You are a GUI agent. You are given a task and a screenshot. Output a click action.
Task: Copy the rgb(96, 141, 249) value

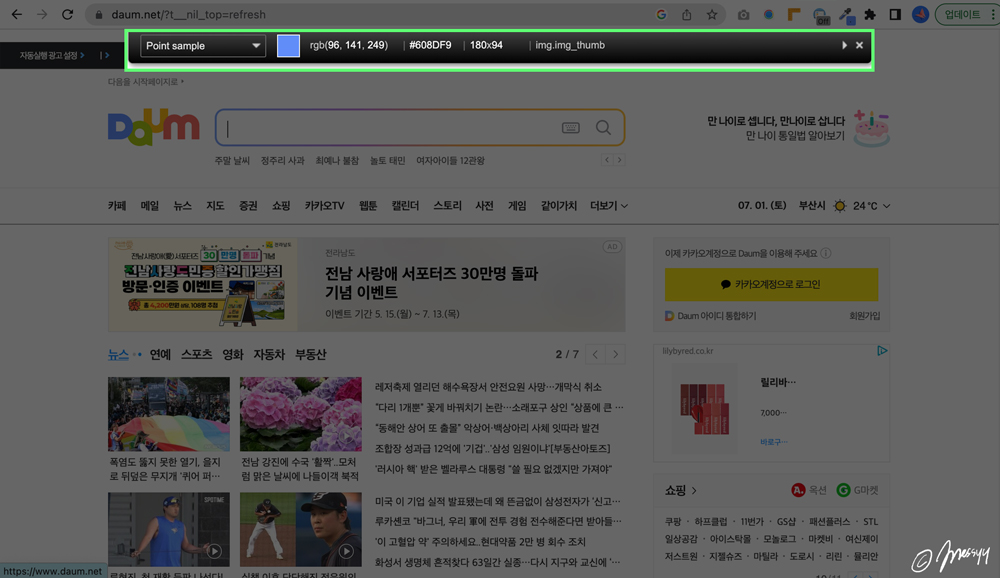coord(349,45)
